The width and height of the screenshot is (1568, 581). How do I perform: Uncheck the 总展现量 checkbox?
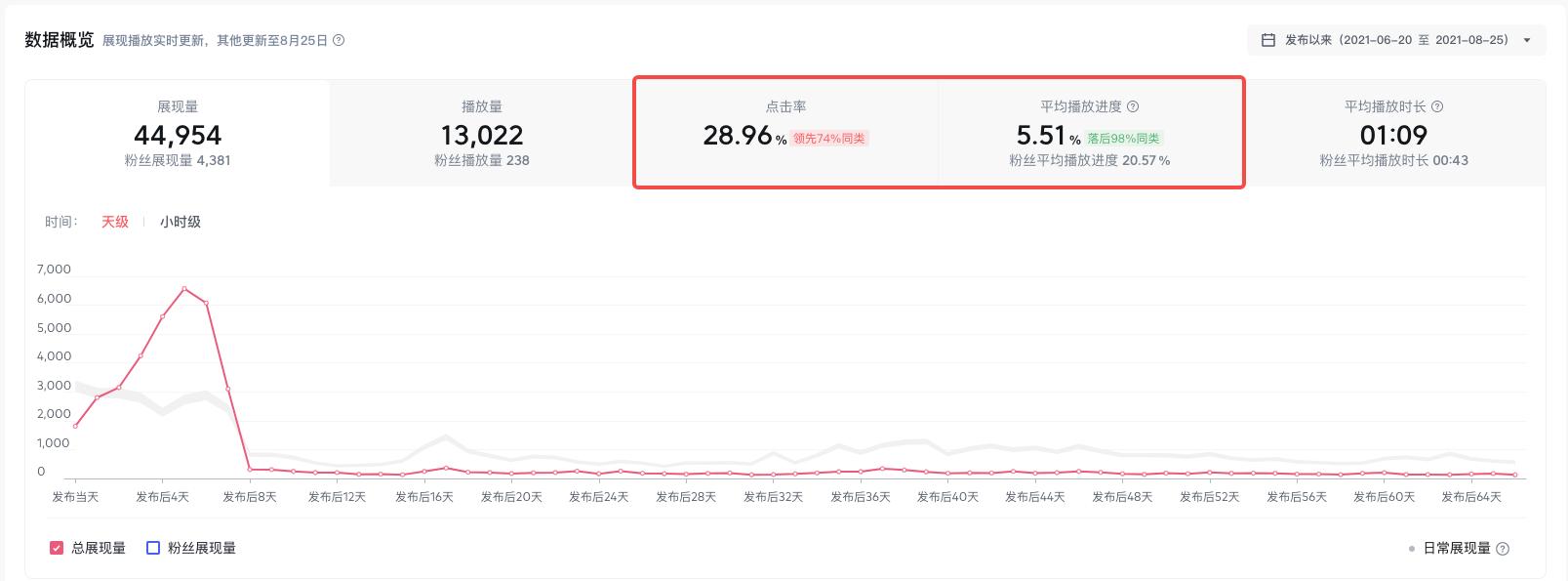tap(57, 548)
